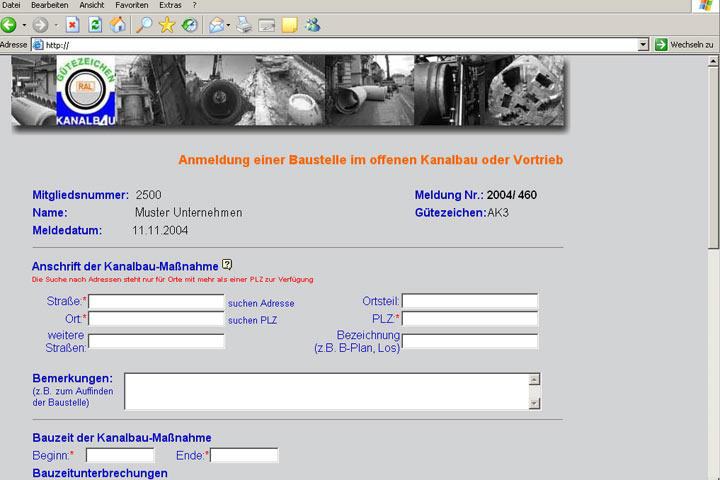
Task: Open help icon beside Anschrift heading
Action: click(x=227, y=265)
